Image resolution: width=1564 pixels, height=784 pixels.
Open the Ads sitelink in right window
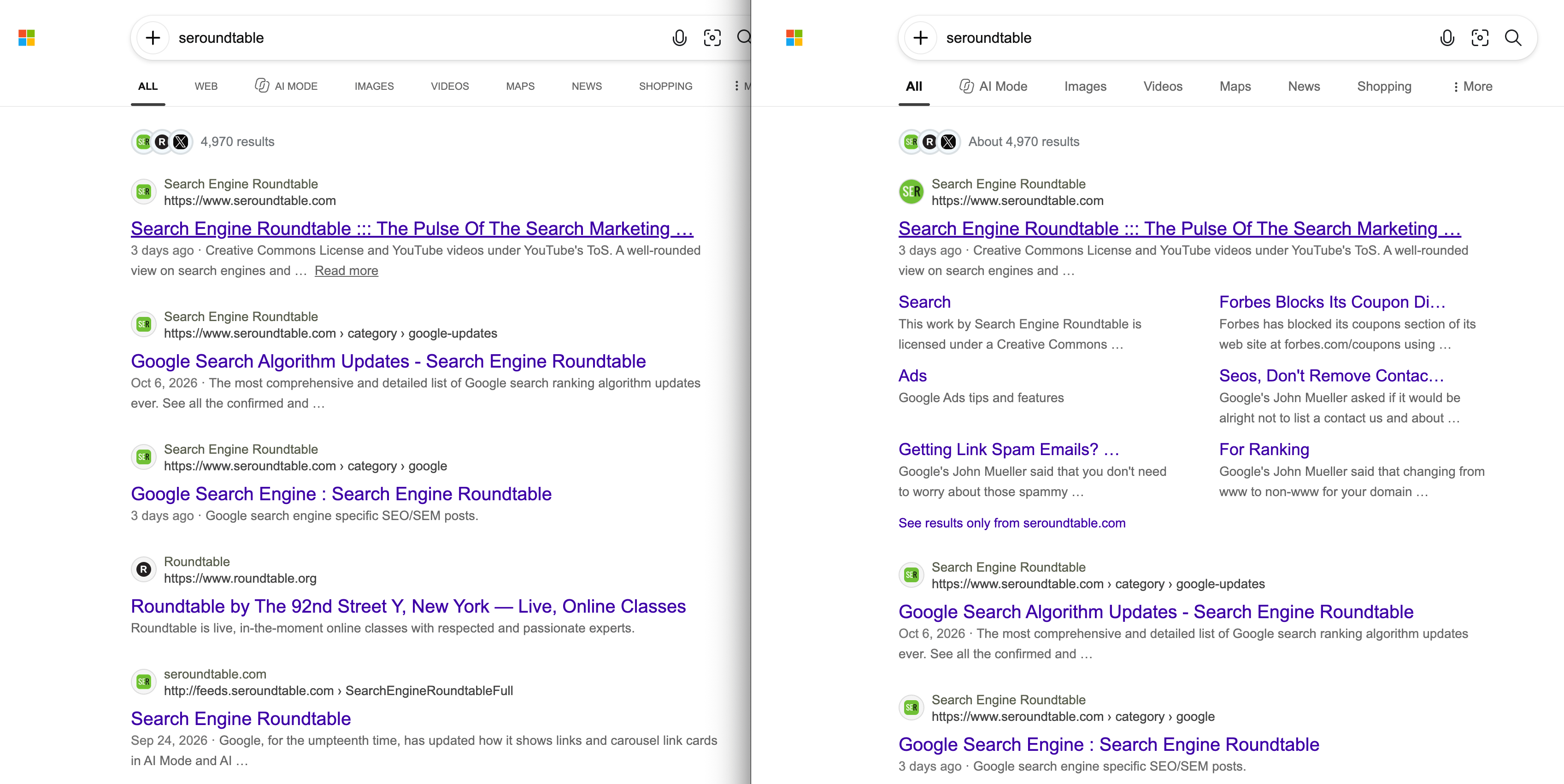point(912,376)
